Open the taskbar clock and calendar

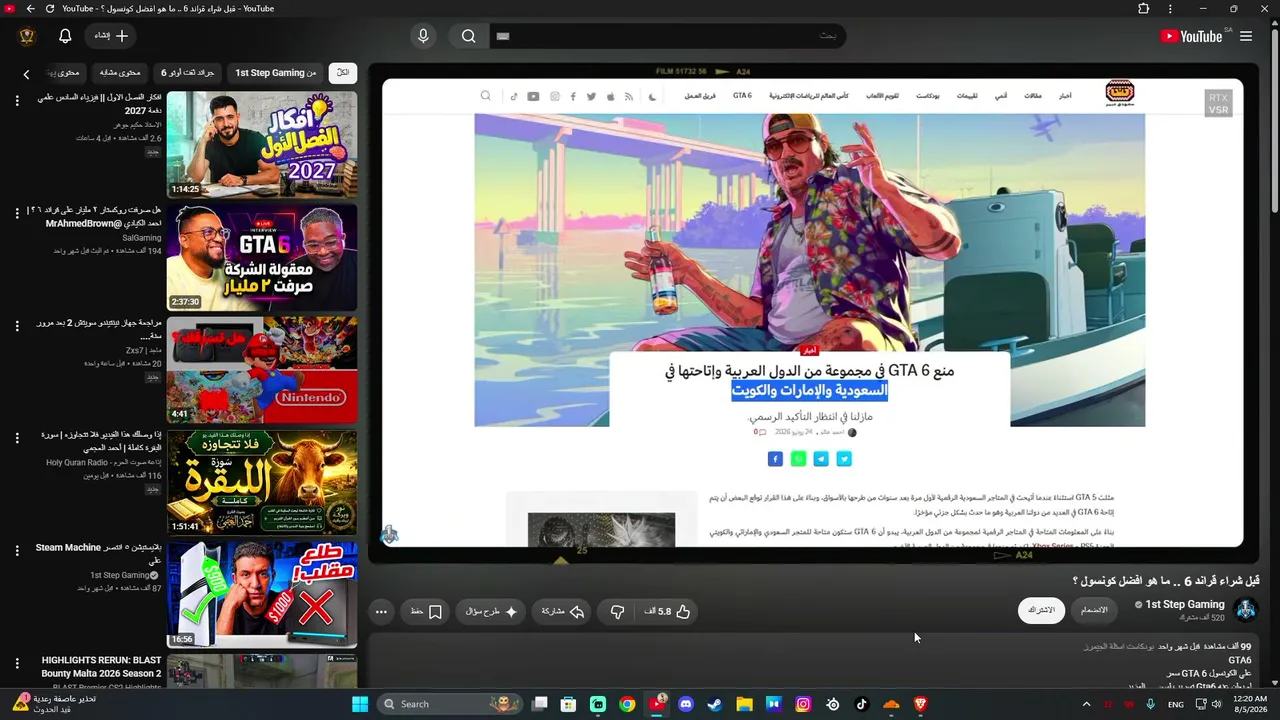(x=1249, y=704)
